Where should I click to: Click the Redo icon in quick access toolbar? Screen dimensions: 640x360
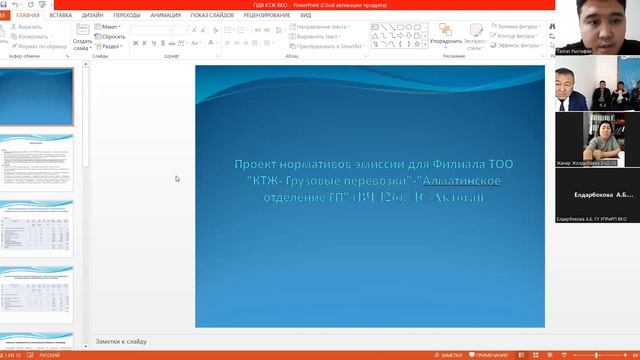tap(31, 4)
